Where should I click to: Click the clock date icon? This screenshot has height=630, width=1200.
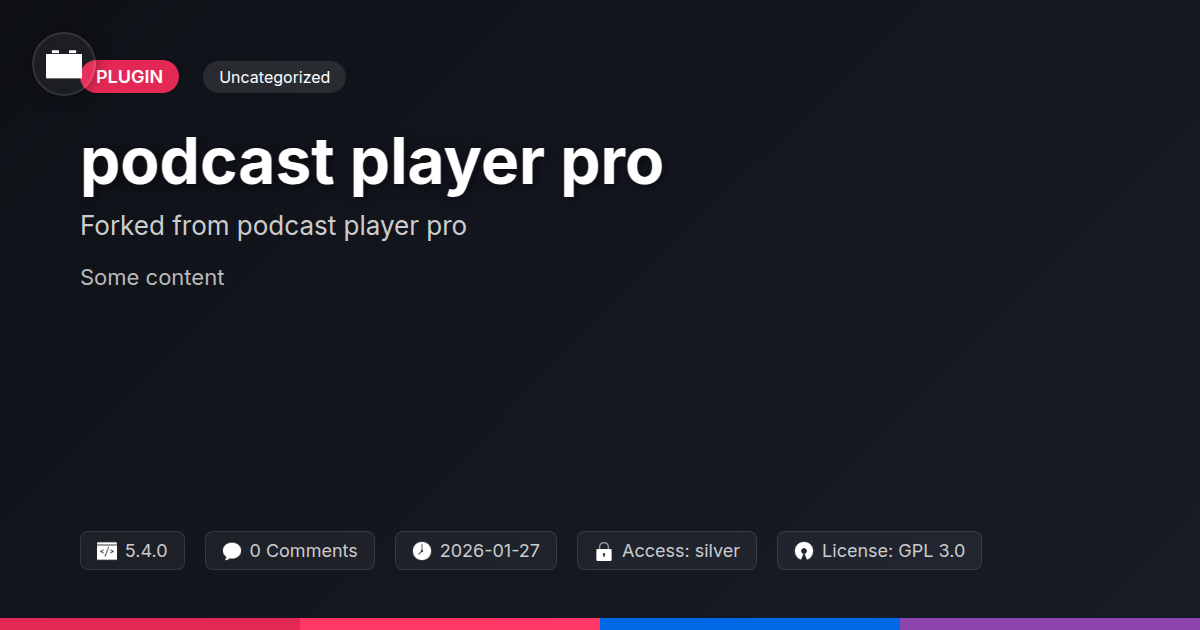(422, 551)
